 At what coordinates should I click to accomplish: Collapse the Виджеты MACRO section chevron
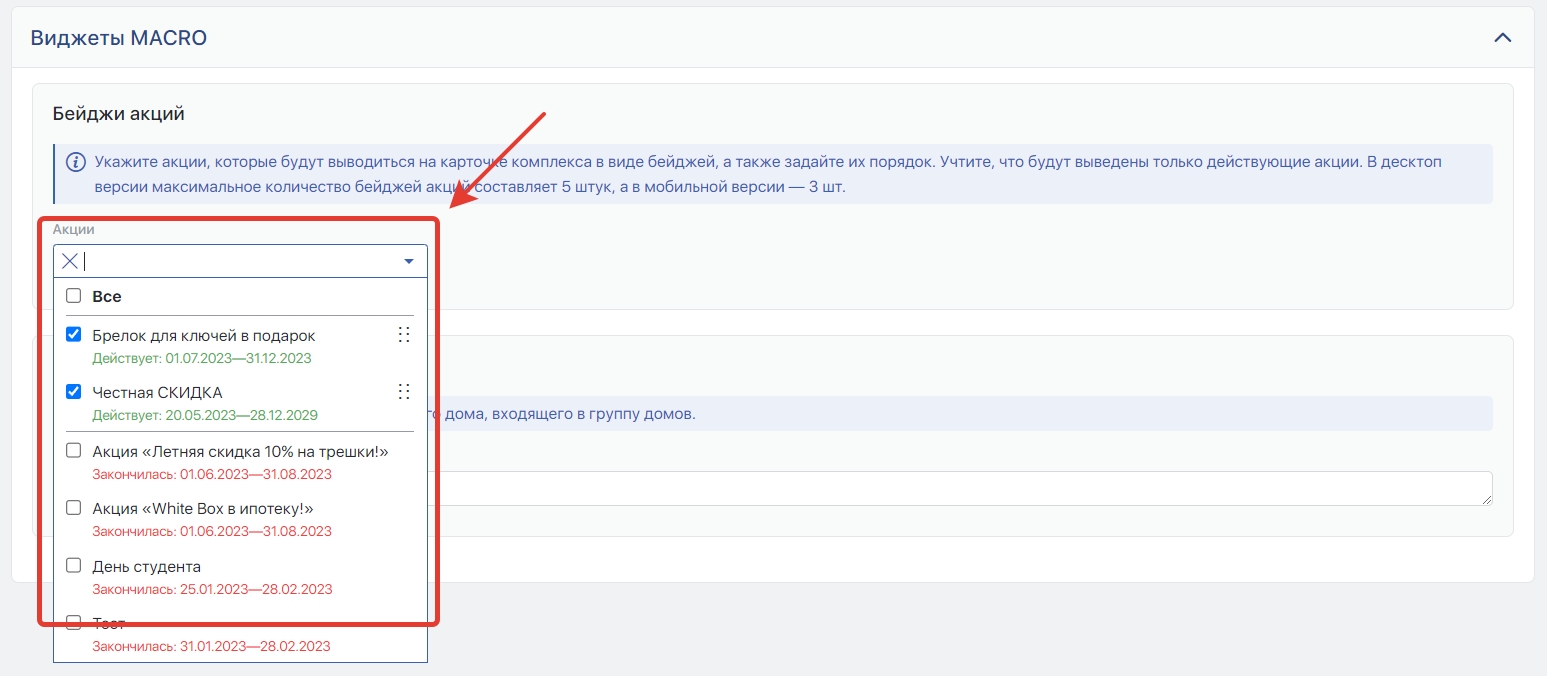point(1501,38)
